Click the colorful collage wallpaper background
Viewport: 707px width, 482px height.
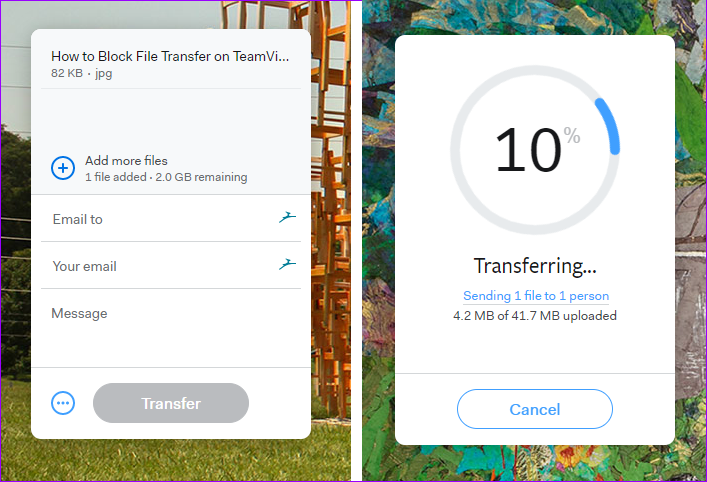pyautogui.click(x=691, y=225)
